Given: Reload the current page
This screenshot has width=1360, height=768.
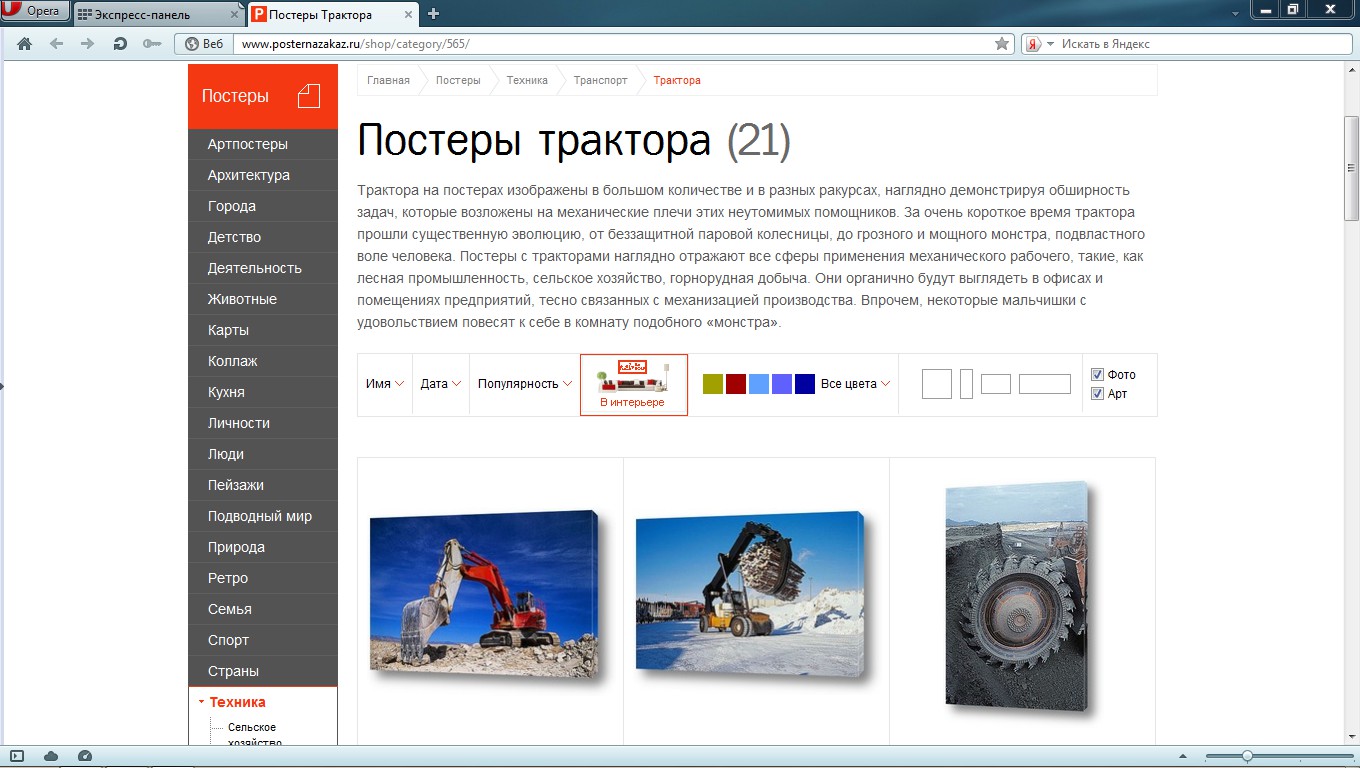Looking at the screenshot, I should coord(120,44).
